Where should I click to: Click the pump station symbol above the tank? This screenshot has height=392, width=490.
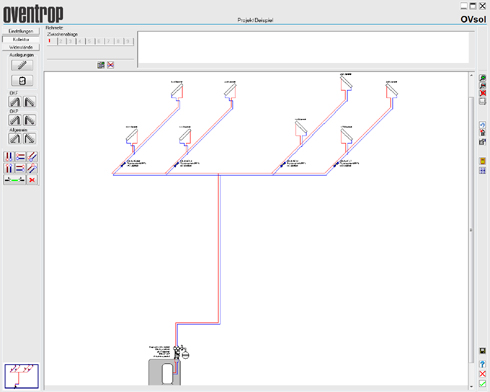(178, 352)
